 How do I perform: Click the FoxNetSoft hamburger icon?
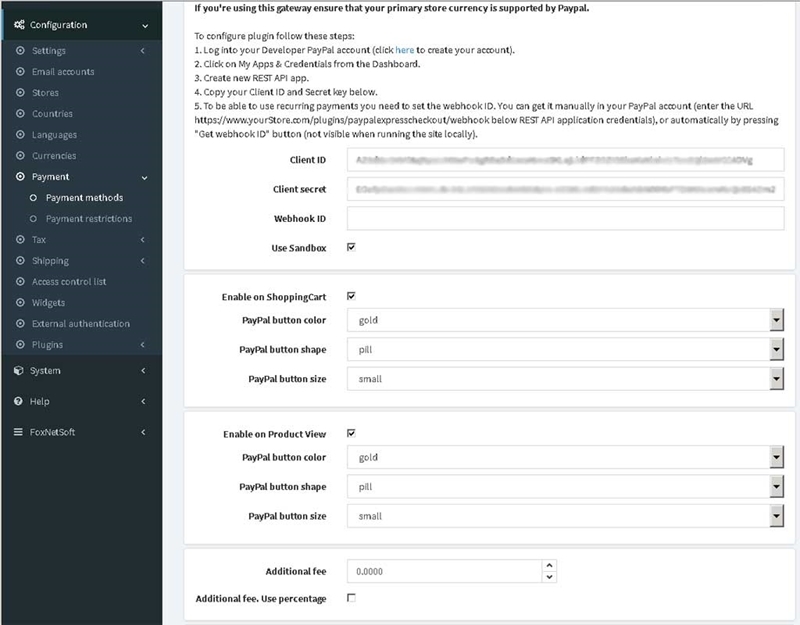[18, 432]
